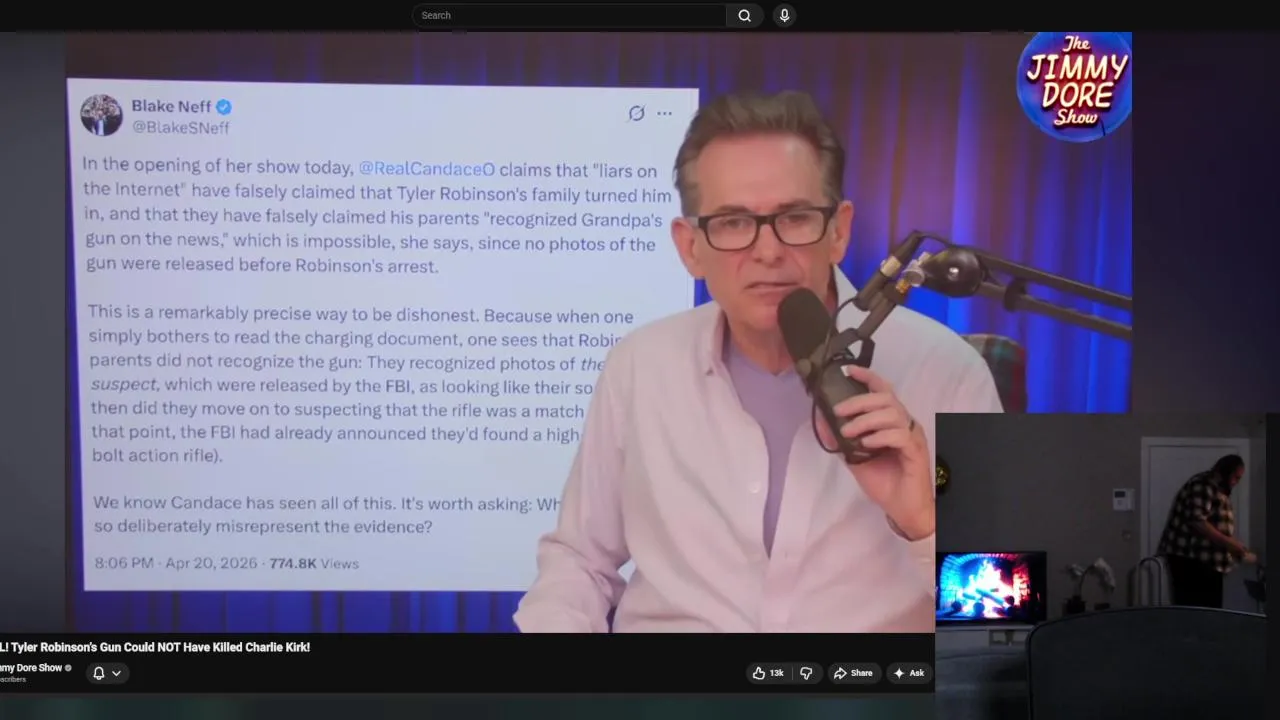Like the video with thumbs-up 13k
Image resolution: width=1280 pixels, height=720 pixels.
tap(768, 673)
